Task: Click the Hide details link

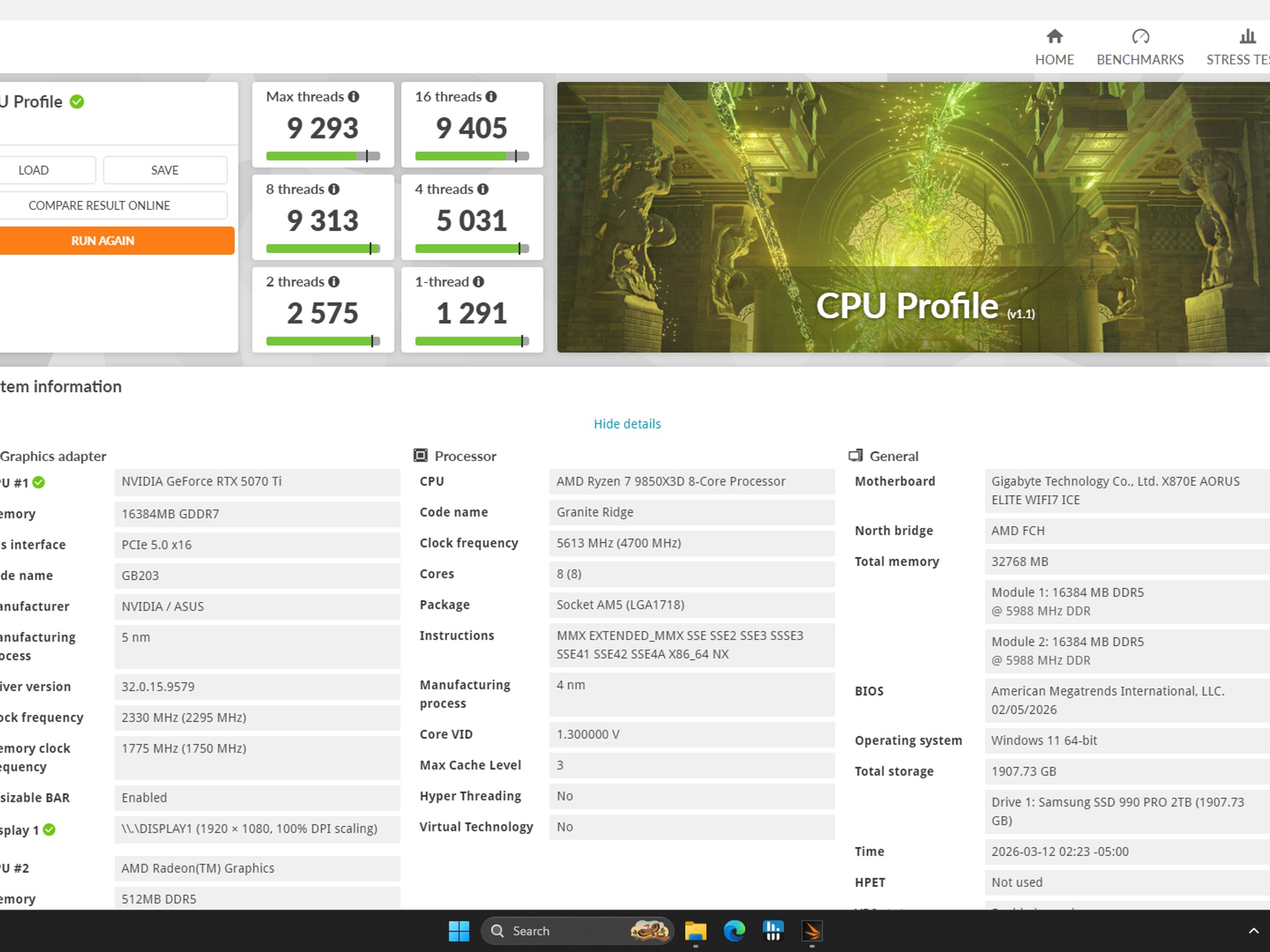Action: 627,424
